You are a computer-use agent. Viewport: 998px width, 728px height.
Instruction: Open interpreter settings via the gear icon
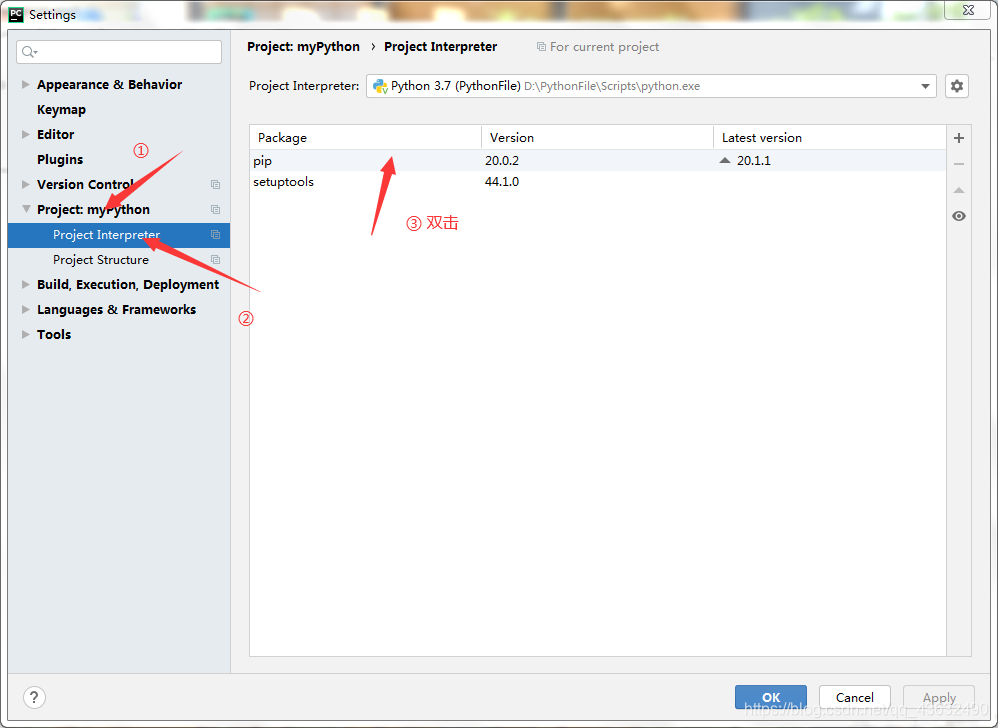[956, 86]
